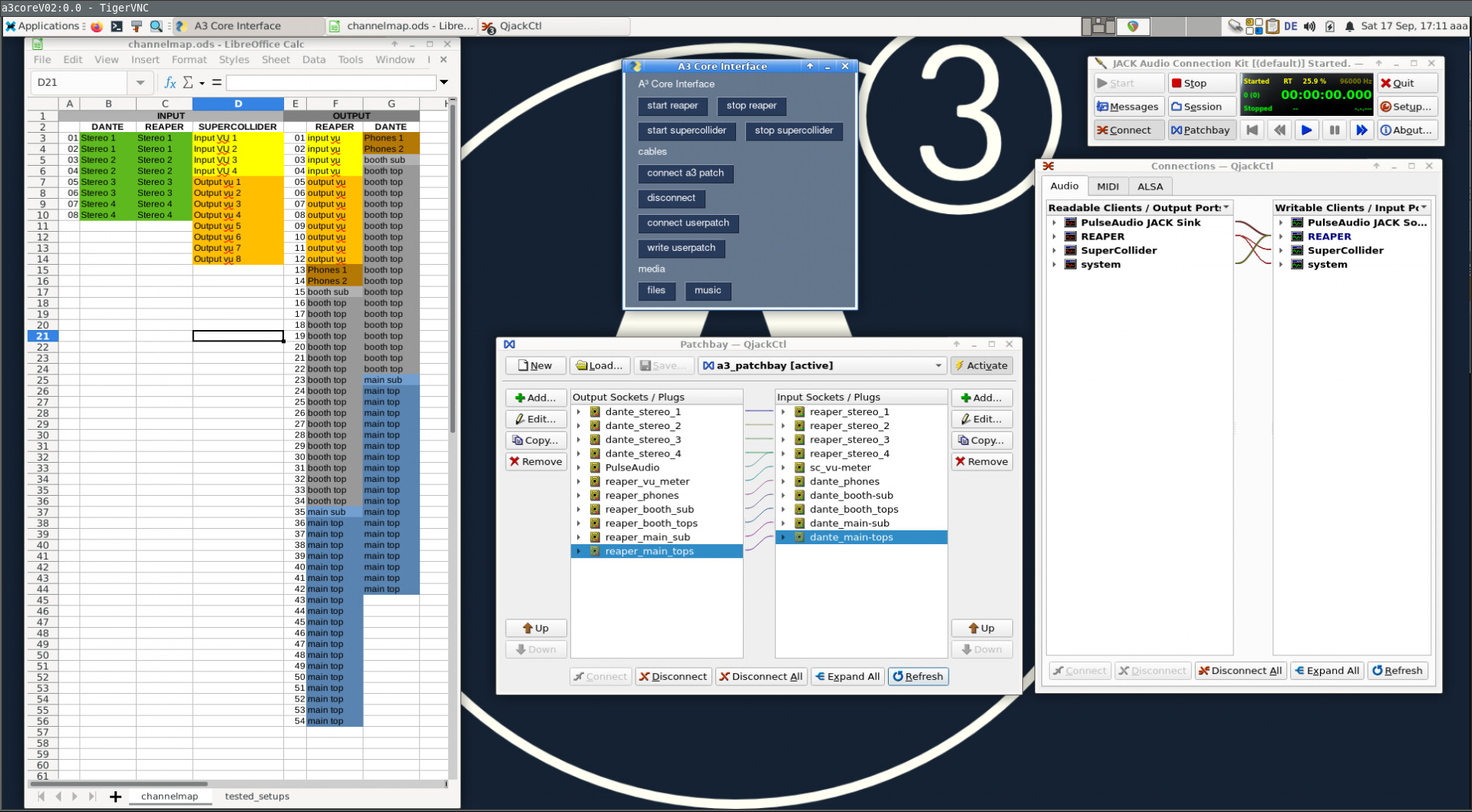
Task: Edit selected output socket
Action: pyautogui.click(x=536, y=419)
